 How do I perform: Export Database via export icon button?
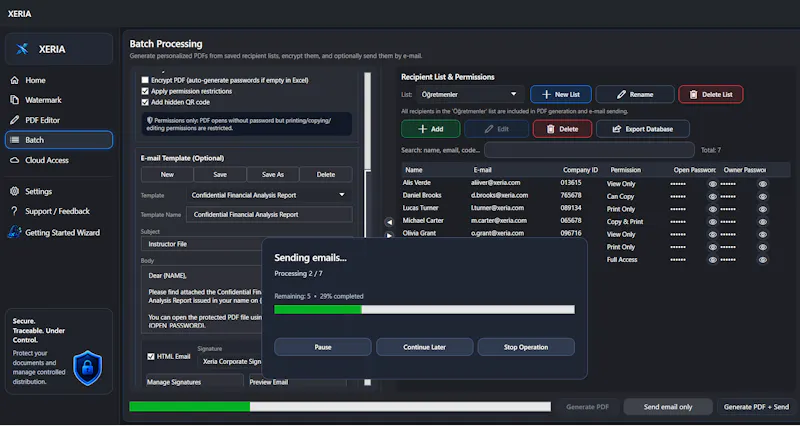pyautogui.click(x=643, y=129)
